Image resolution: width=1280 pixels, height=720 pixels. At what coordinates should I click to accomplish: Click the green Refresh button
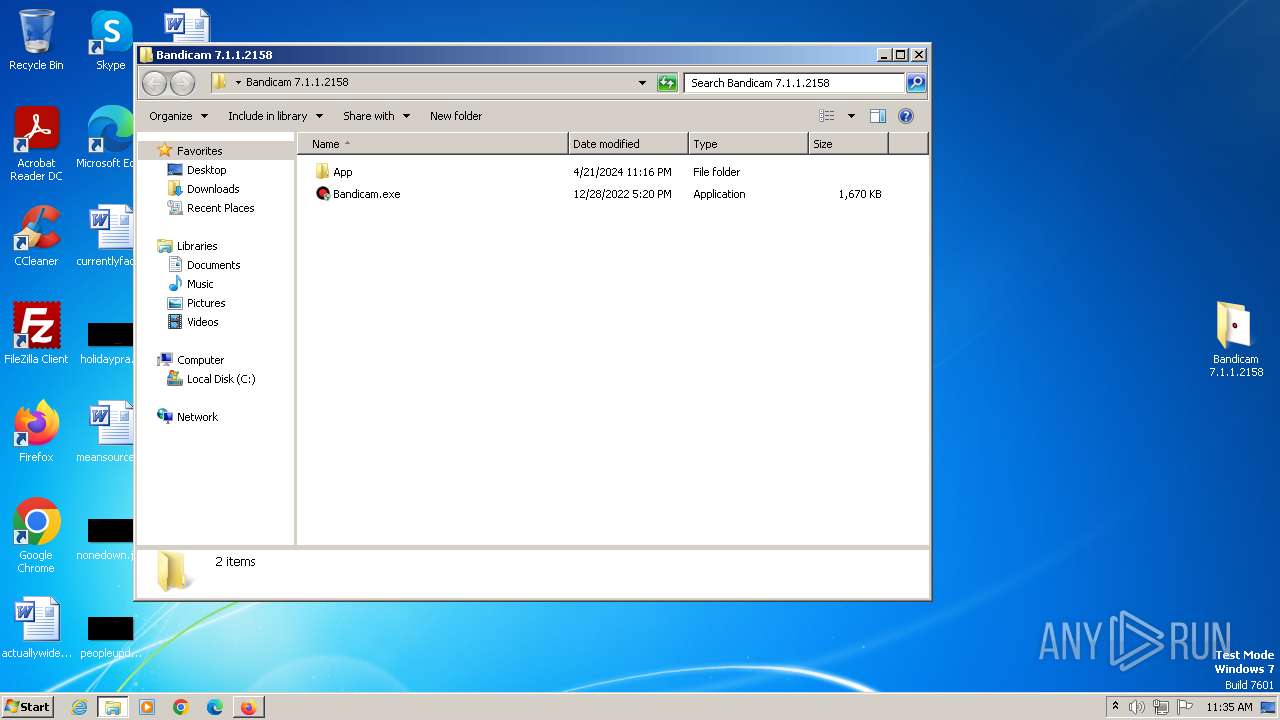[x=667, y=83]
